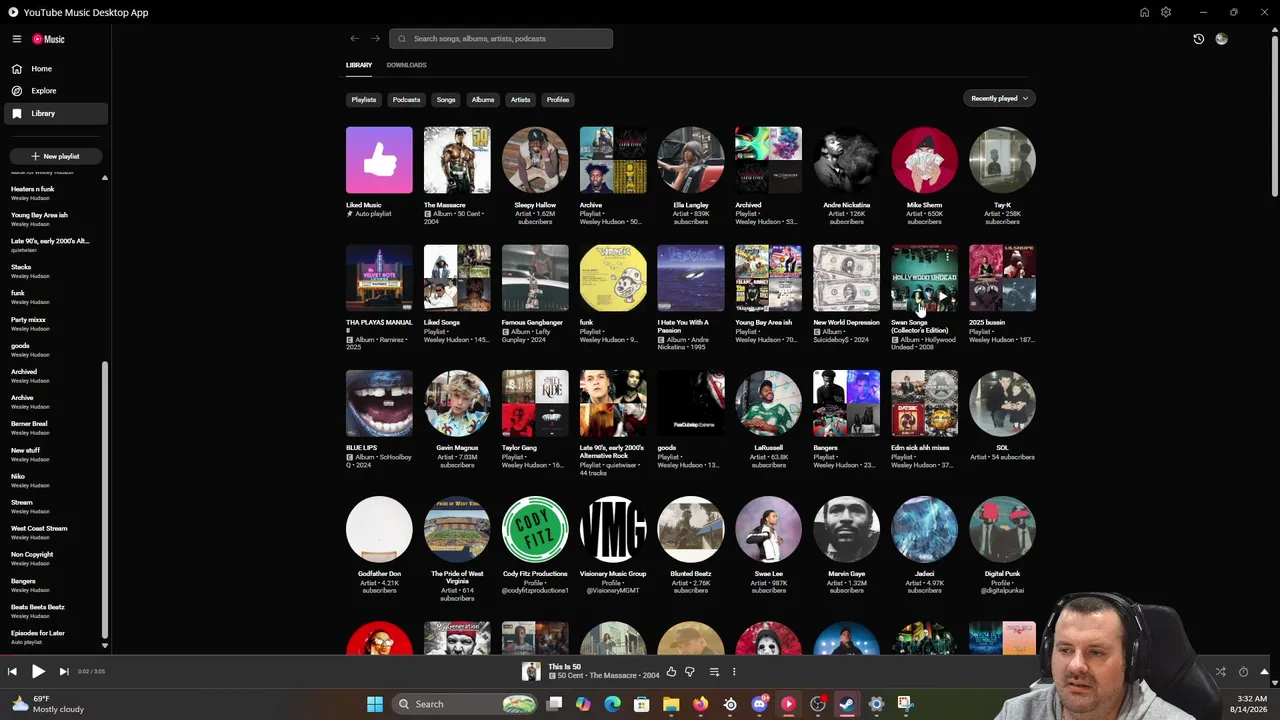
Task: Click the Windows taskbar Search box
Action: pyautogui.click(x=466, y=704)
